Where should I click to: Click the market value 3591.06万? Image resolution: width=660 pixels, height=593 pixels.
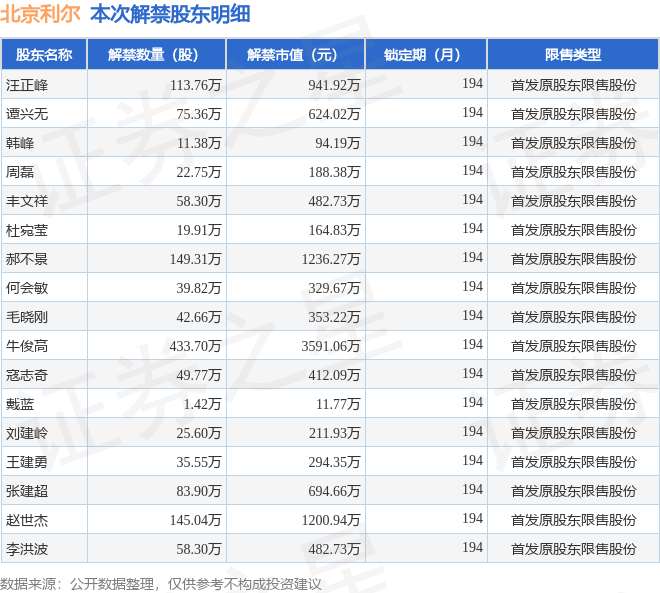331,346
